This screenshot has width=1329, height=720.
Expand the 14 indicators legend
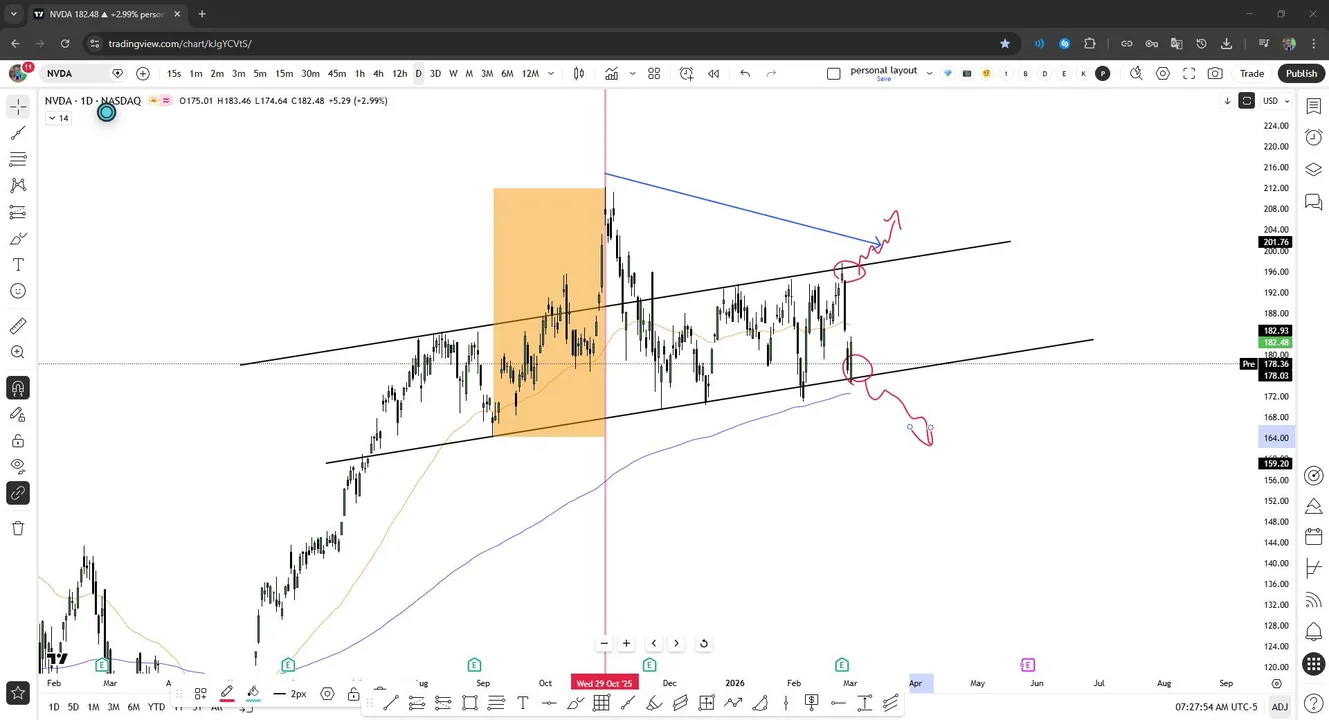click(x=58, y=118)
